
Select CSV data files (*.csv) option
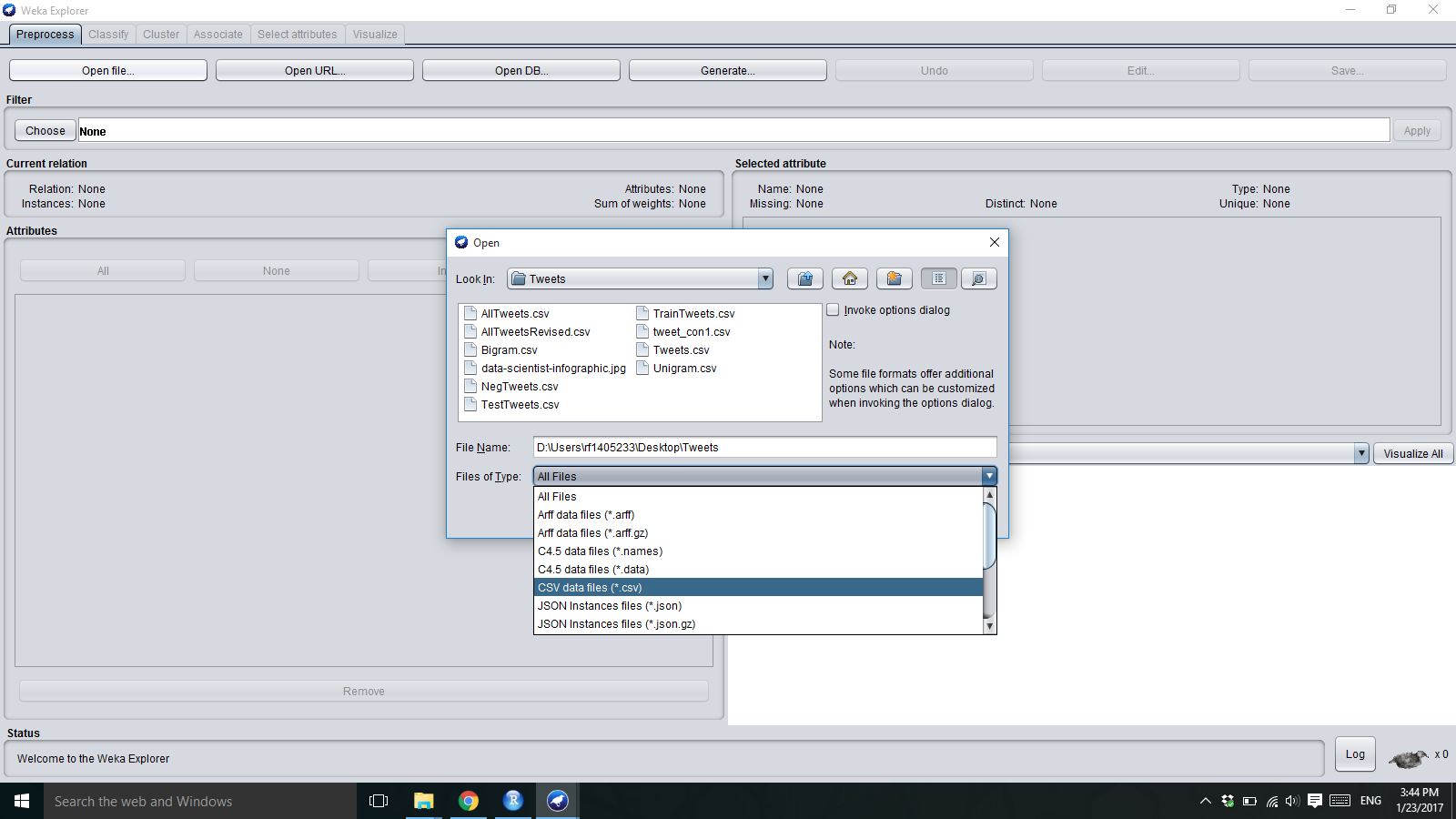(x=758, y=588)
